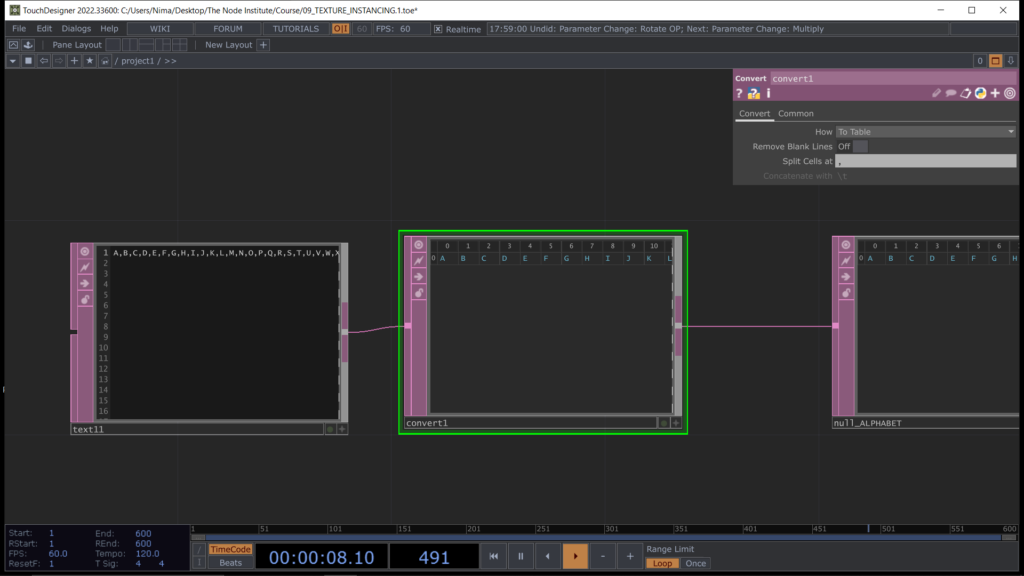This screenshot has width=1024, height=576.
Task: Click the timeline range slider bar
Action: point(604,537)
